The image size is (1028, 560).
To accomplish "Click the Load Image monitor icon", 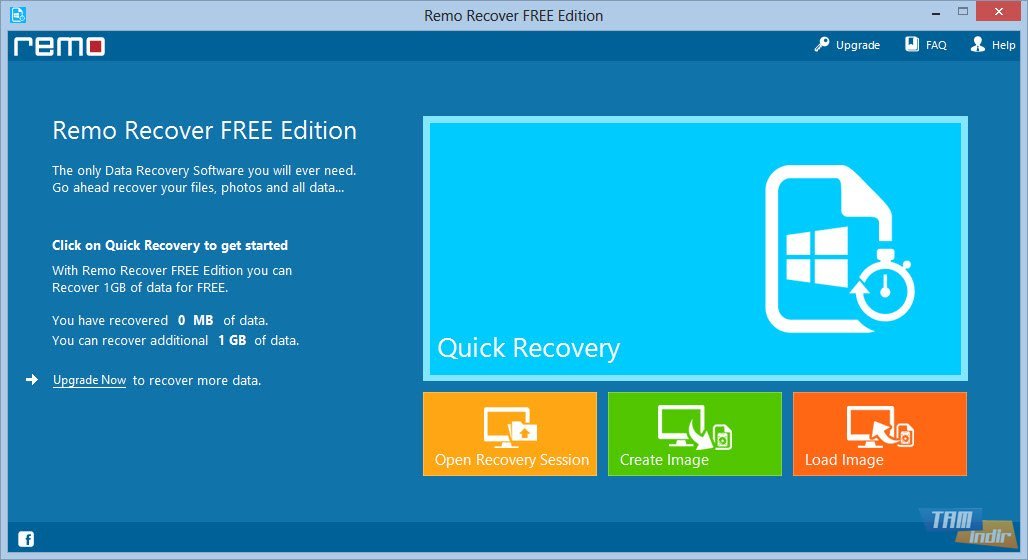I will click(880, 427).
